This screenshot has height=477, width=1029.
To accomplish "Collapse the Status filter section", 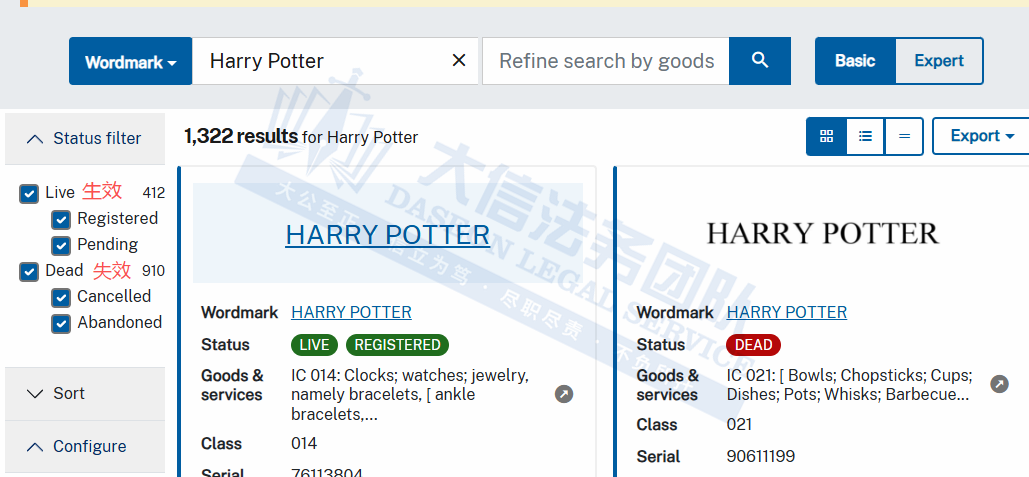I will click(85, 138).
